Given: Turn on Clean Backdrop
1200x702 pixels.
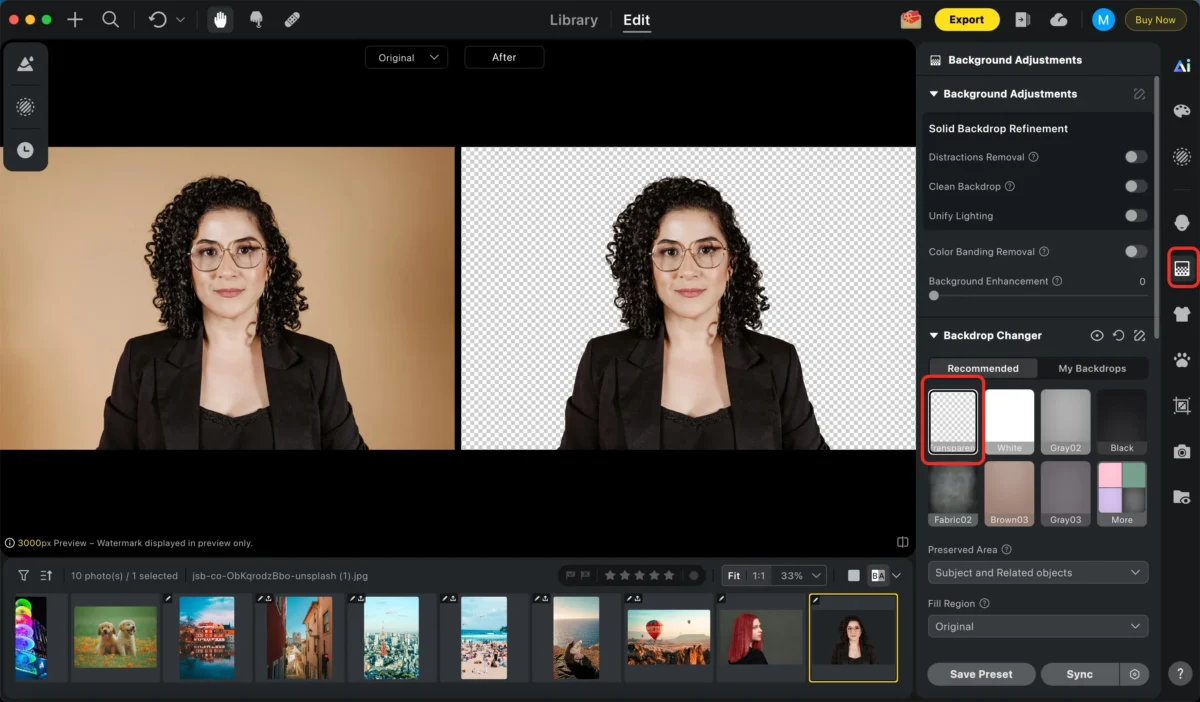Looking at the screenshot, I should (1135, 186).
